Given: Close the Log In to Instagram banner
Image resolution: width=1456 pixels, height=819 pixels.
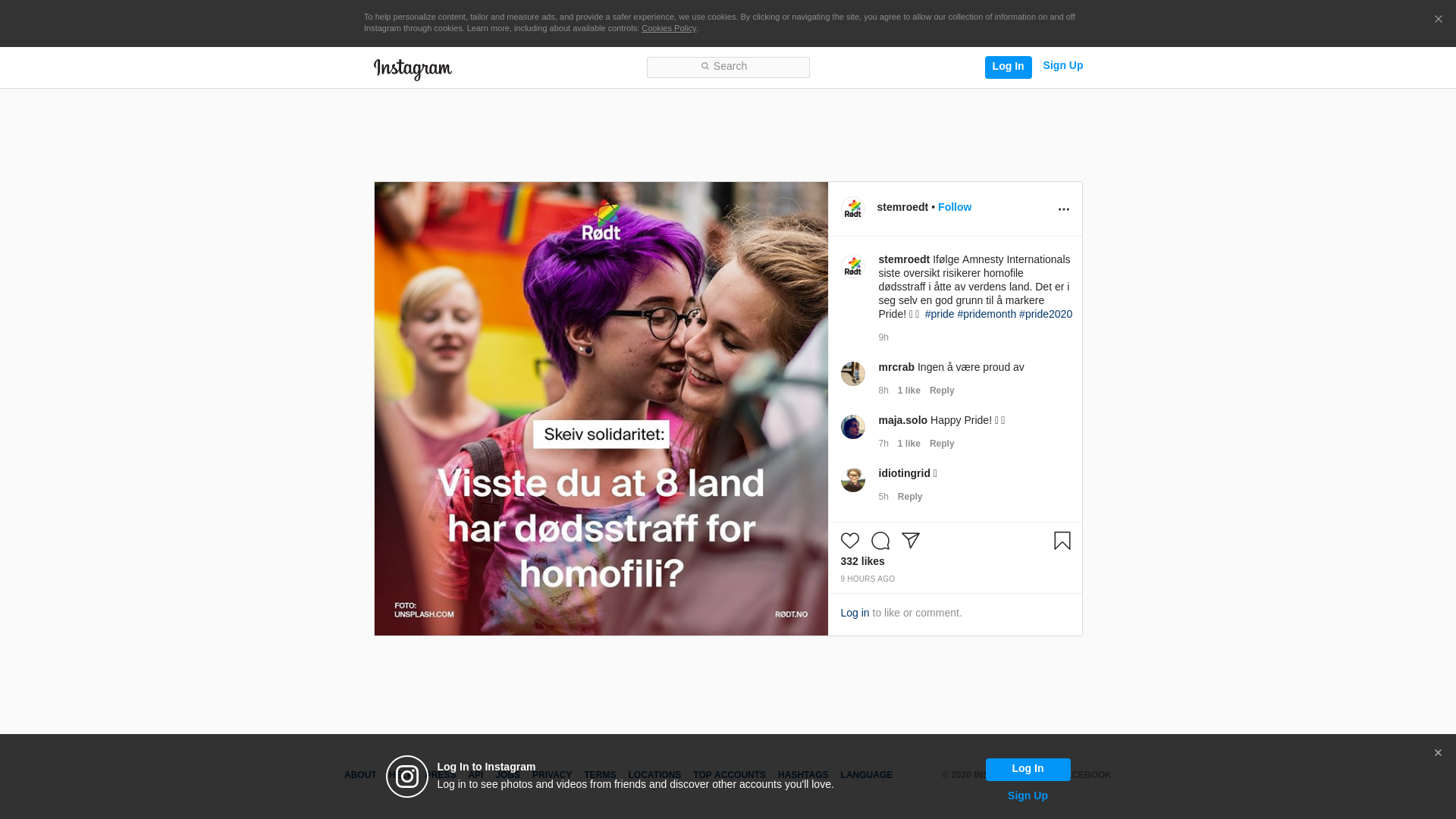Looking at the screenshot, I should pos(1437,753).
